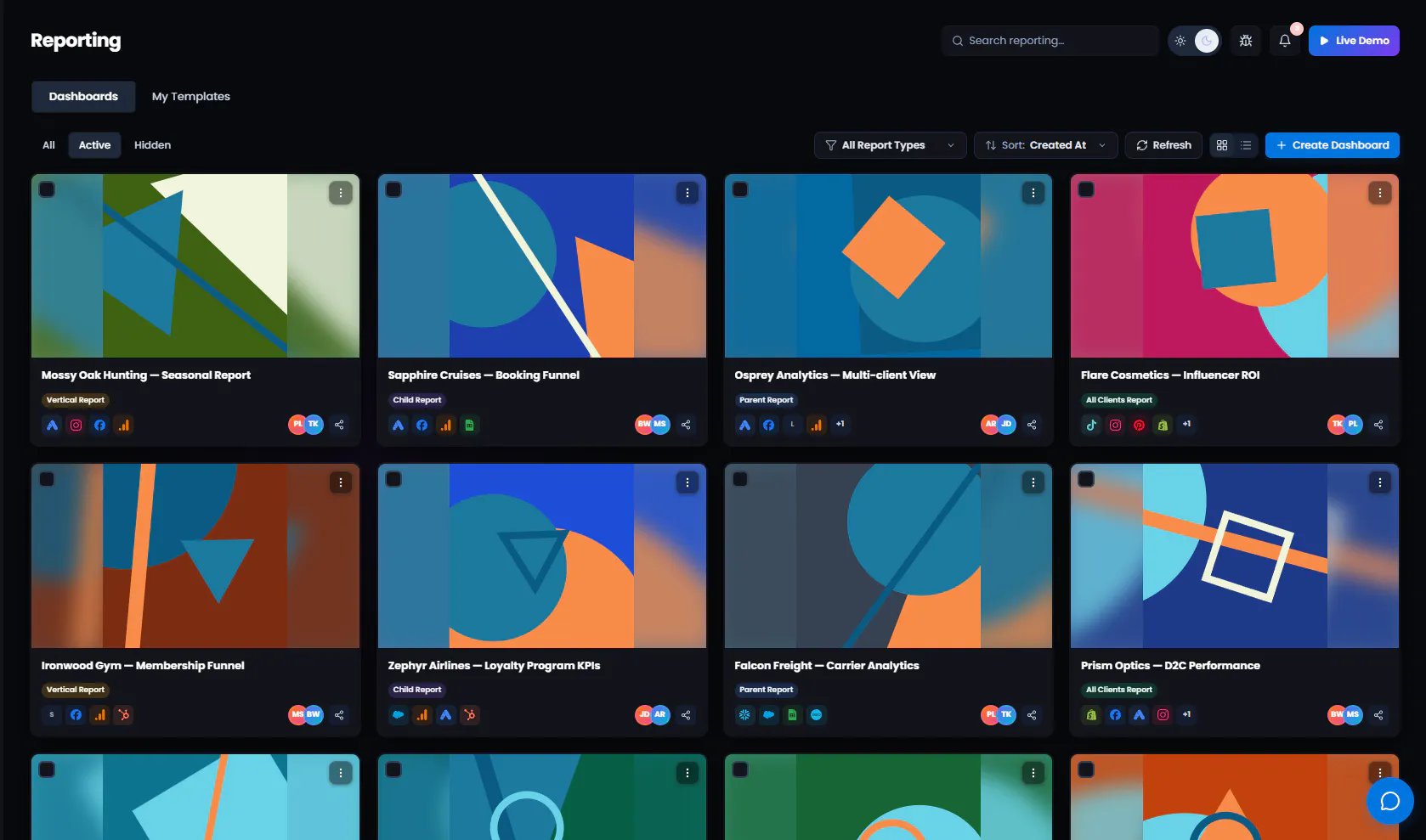1426x840 pixels.
Task: Expand +1 integrations on Flare Cosmetics card
Action: coord(1187,424)
